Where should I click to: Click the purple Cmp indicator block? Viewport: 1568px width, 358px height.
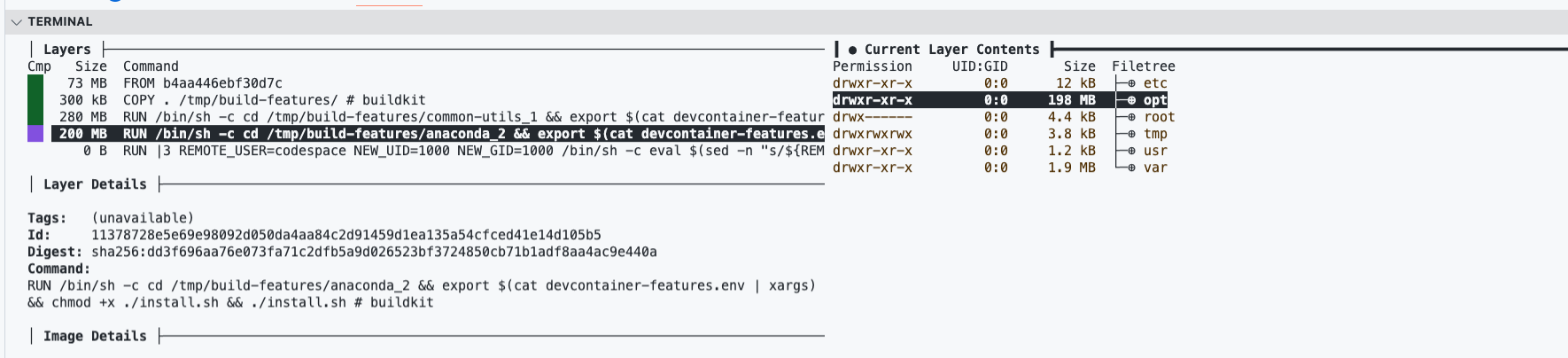35,134
